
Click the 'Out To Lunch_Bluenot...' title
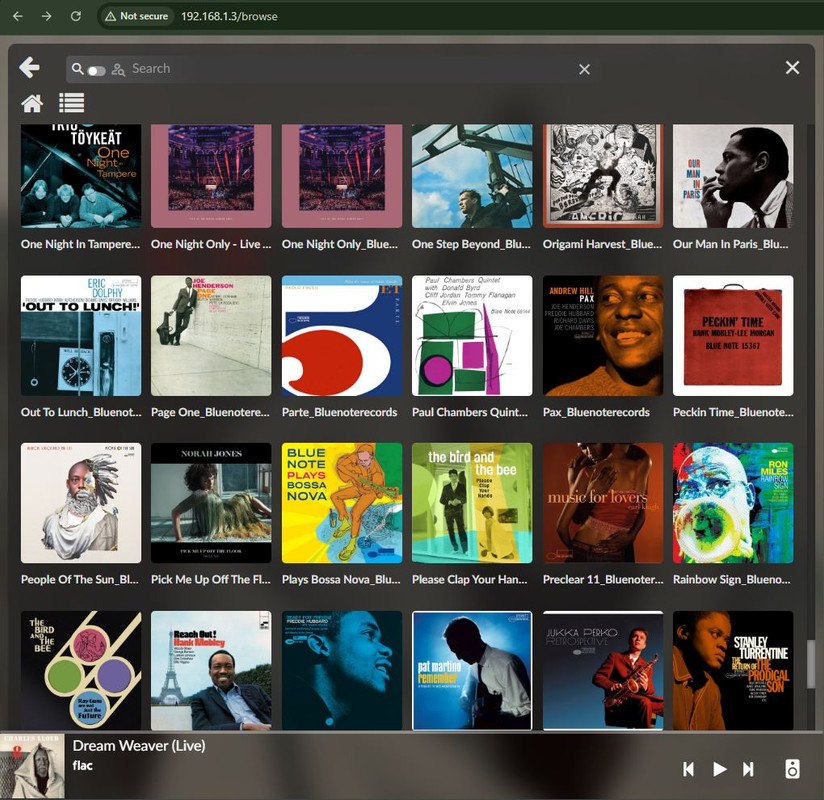click(x=81, y=412)
